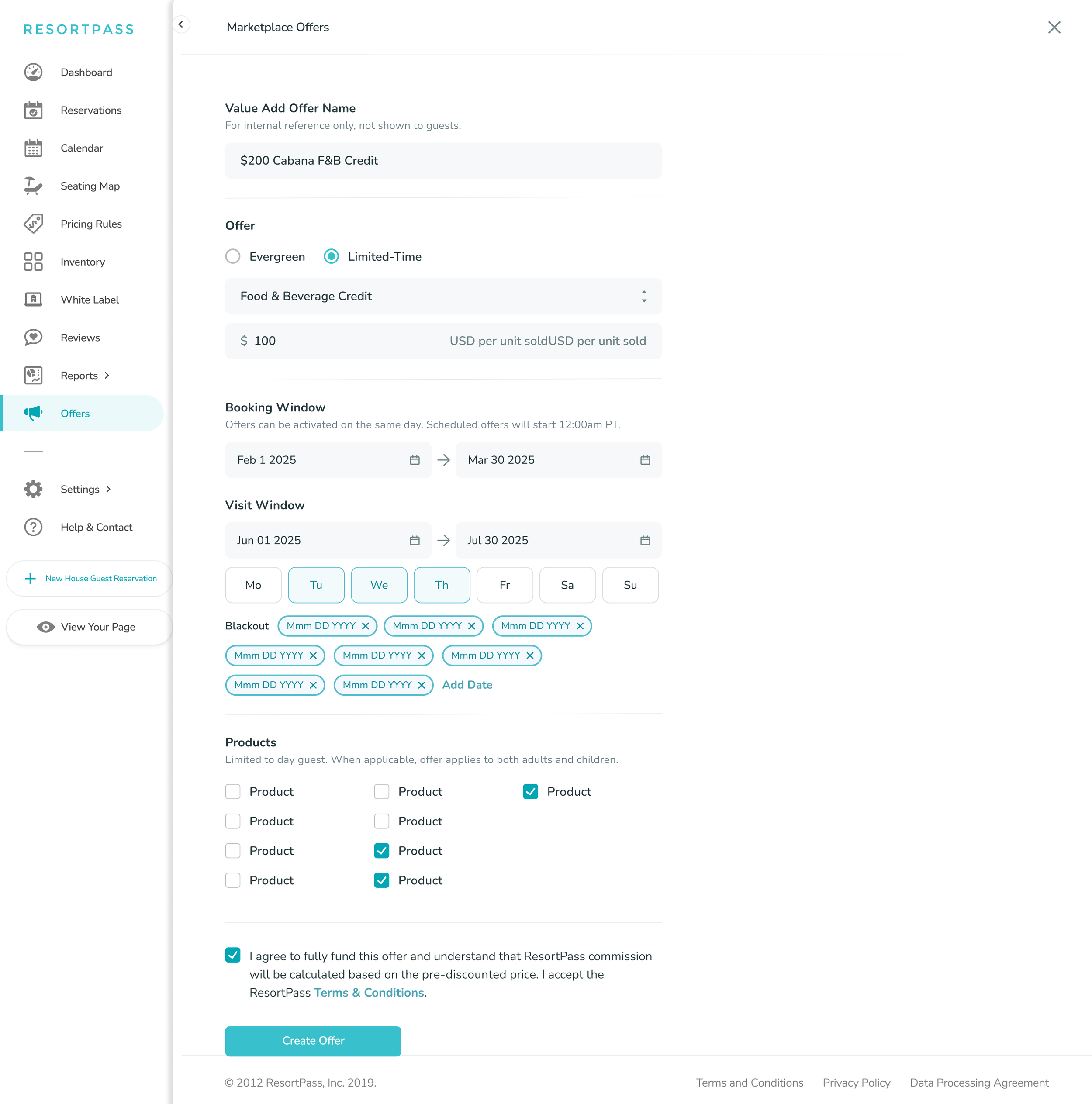Open calendar picker for Jul 30 2025 date
The height and width of the screenshot is (1104, 1092).
645,540
